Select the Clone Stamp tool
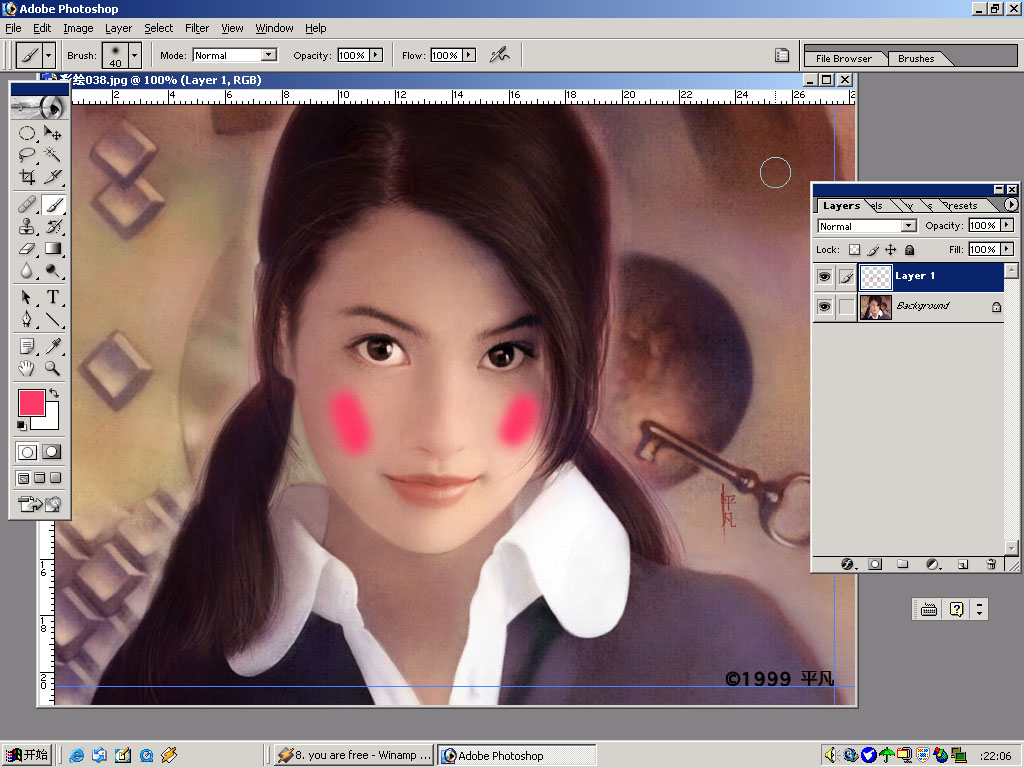Image resolution: width=1024 pixels, height=768 pixels. [x=27, y=227]
